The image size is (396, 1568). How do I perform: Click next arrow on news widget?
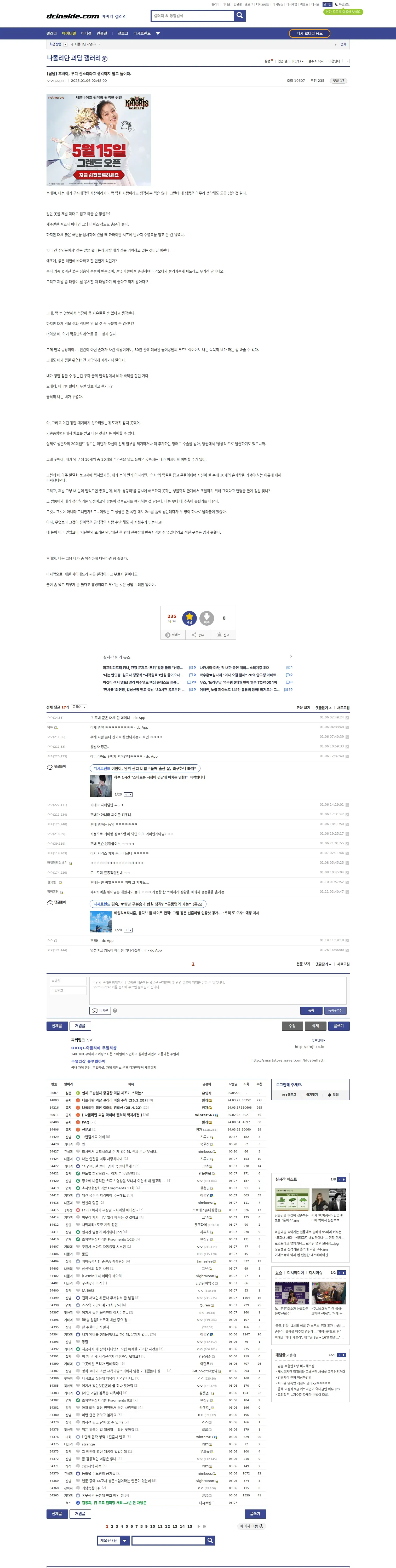pyautogui.click(x=344, y=1273)
